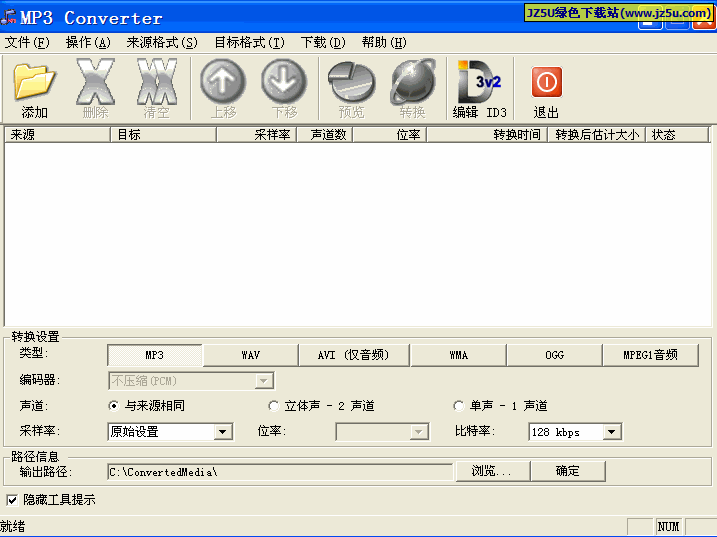Click the 预览 preview toolbar icon
This screenshot has height=537, width=717.
351,82
